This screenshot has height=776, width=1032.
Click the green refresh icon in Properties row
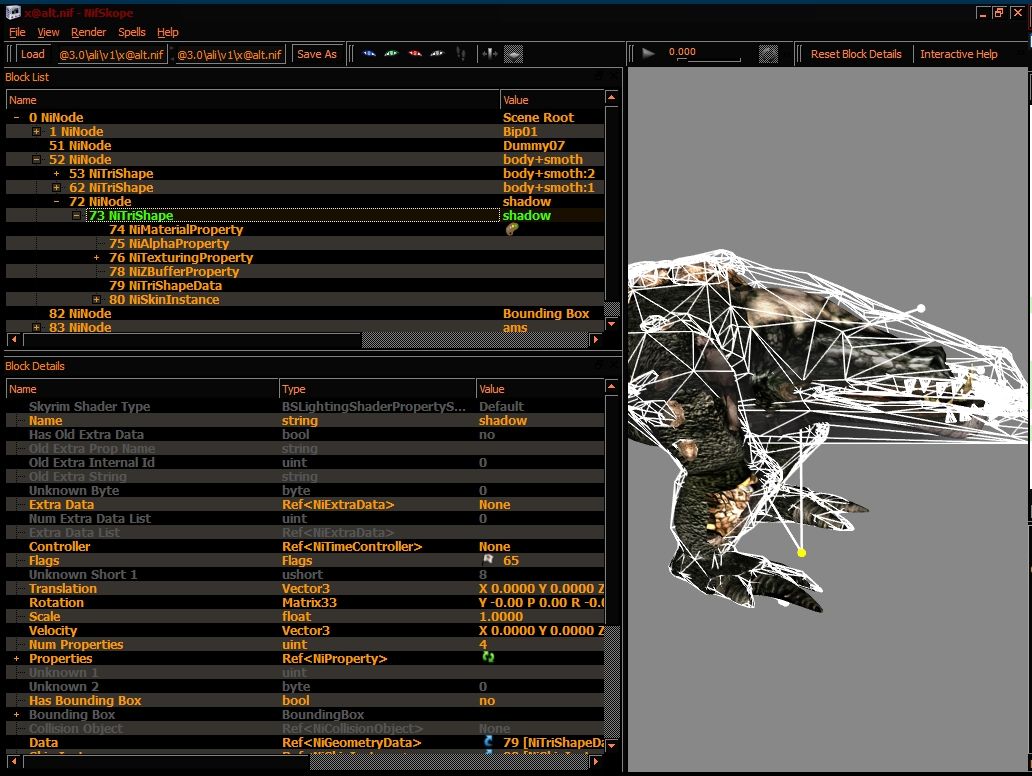(488, 657)
